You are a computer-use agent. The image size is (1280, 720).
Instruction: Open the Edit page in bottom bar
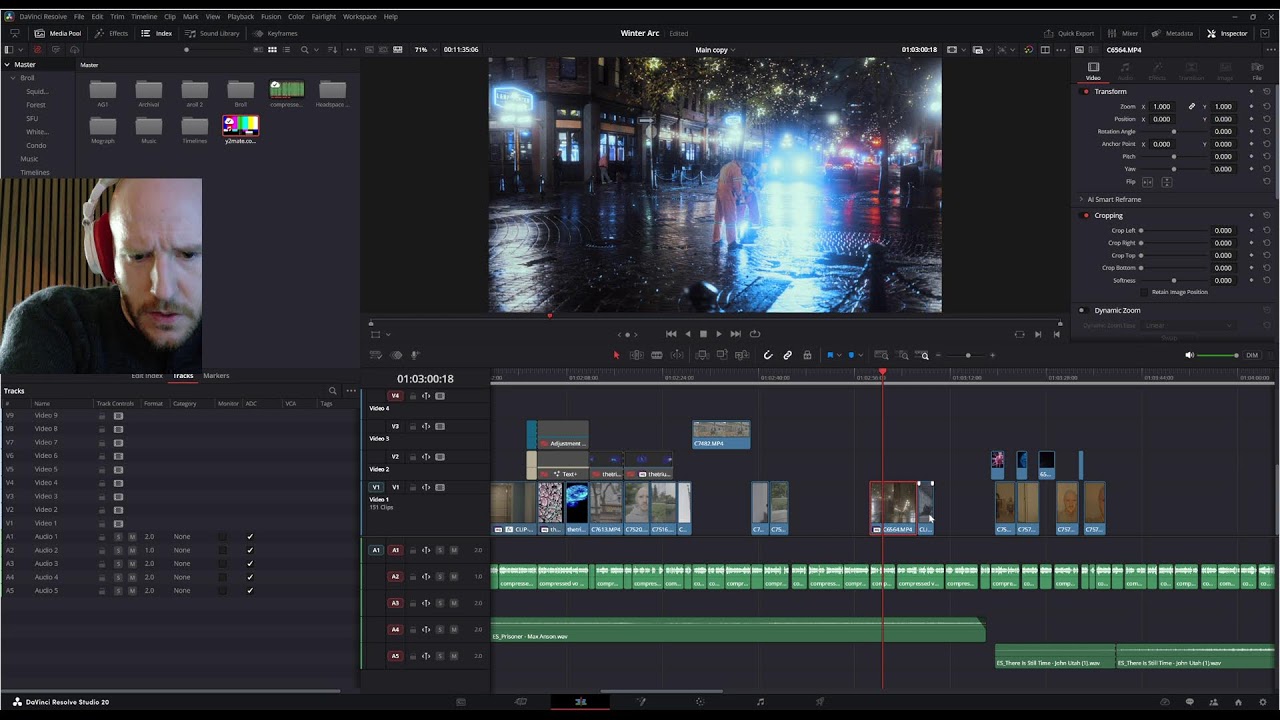point(580,702)
